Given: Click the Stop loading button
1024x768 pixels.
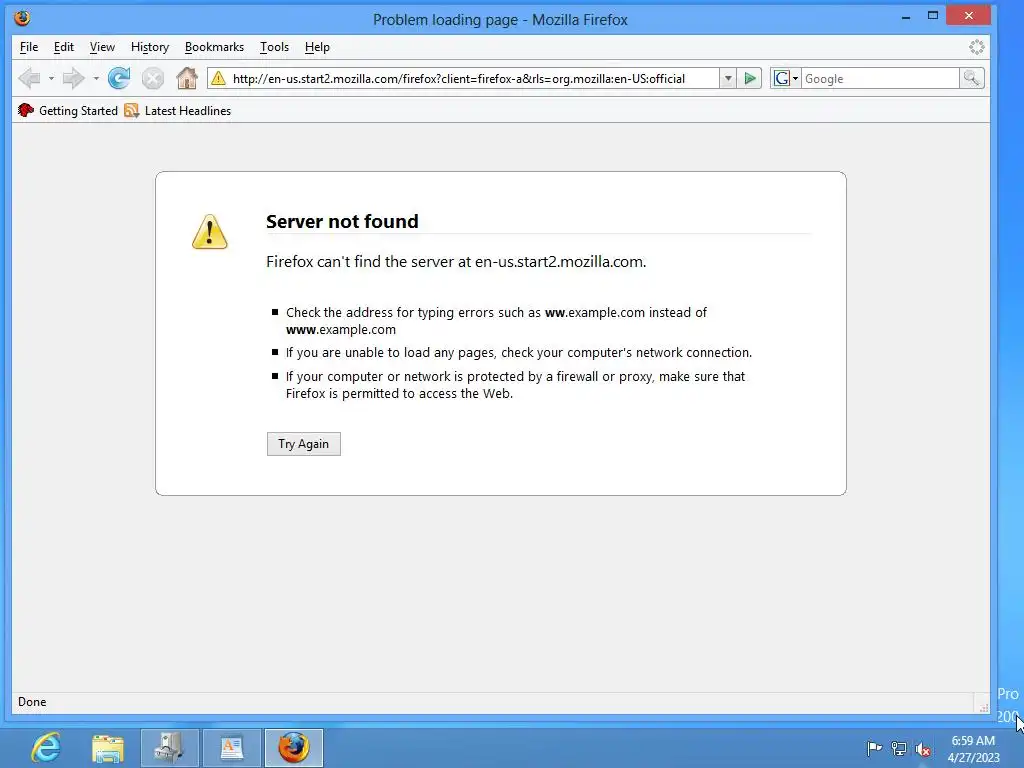Looking at the screenshot, I should [x=153, y=78].
